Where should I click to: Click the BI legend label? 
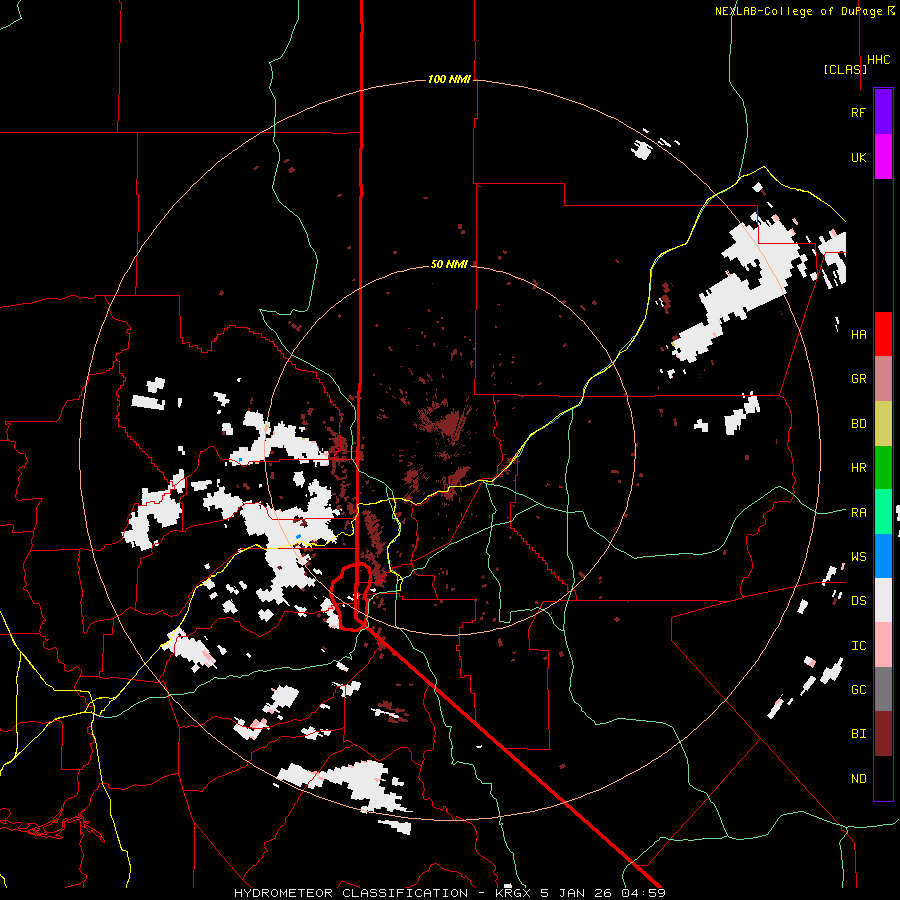(858, 734)
